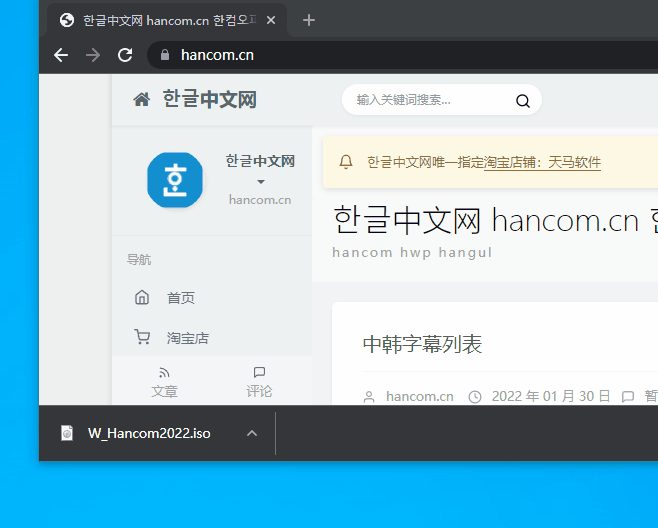Switch to the 评论 tab

point(259,382)
